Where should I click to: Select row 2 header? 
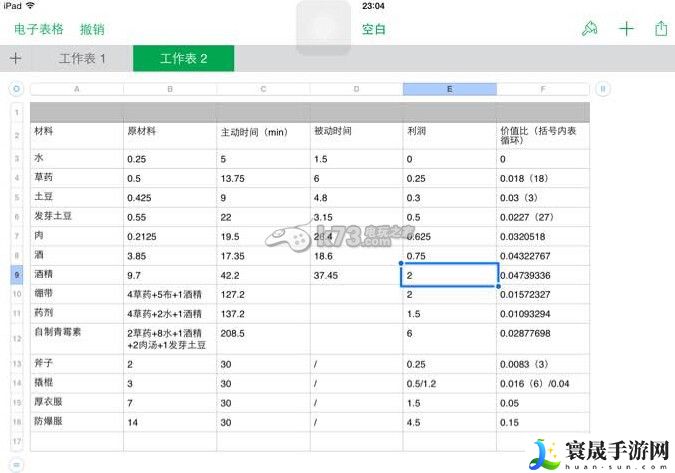17,136
